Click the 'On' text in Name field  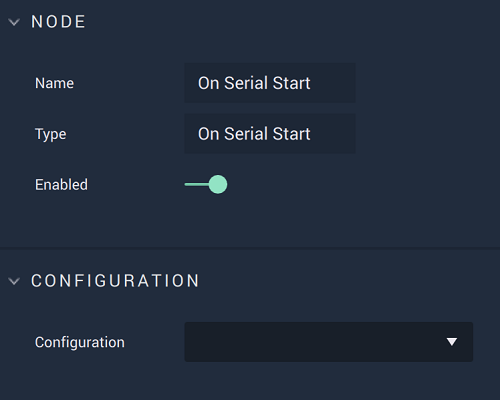click(x=208, y=83)
